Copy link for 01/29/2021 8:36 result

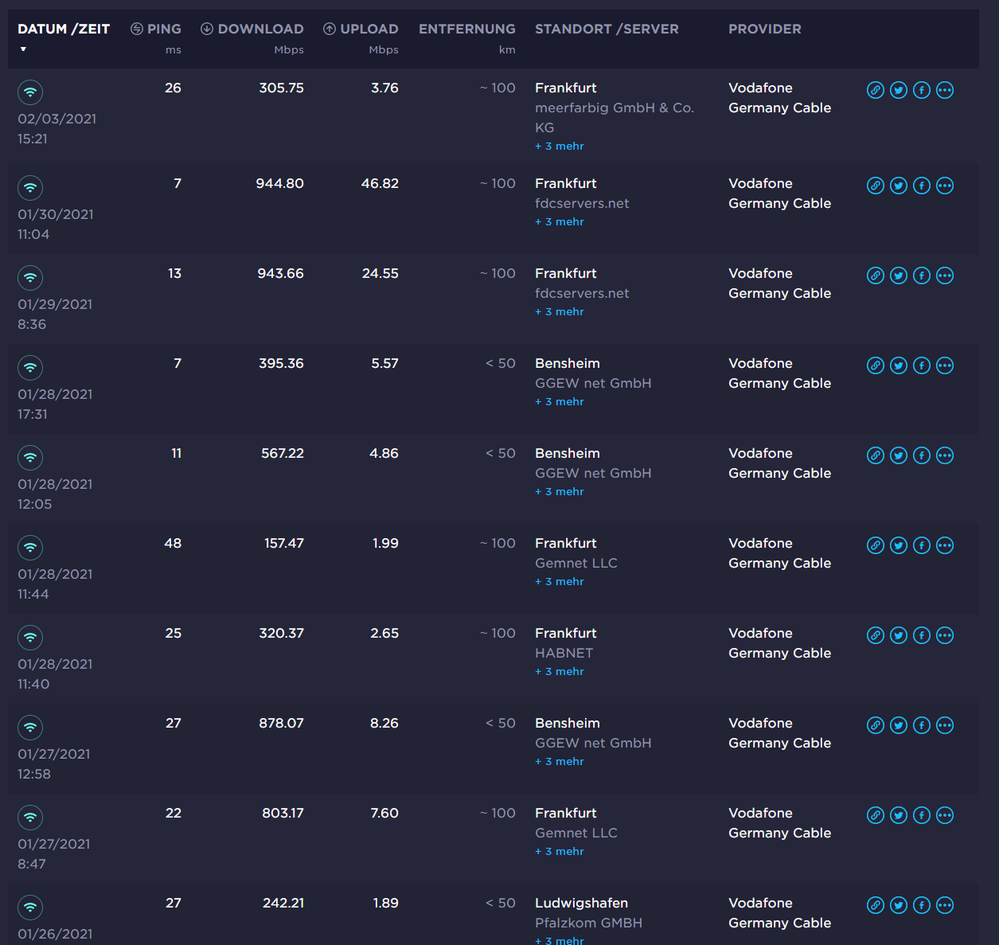pyautogui.click(x=875, y=275)
